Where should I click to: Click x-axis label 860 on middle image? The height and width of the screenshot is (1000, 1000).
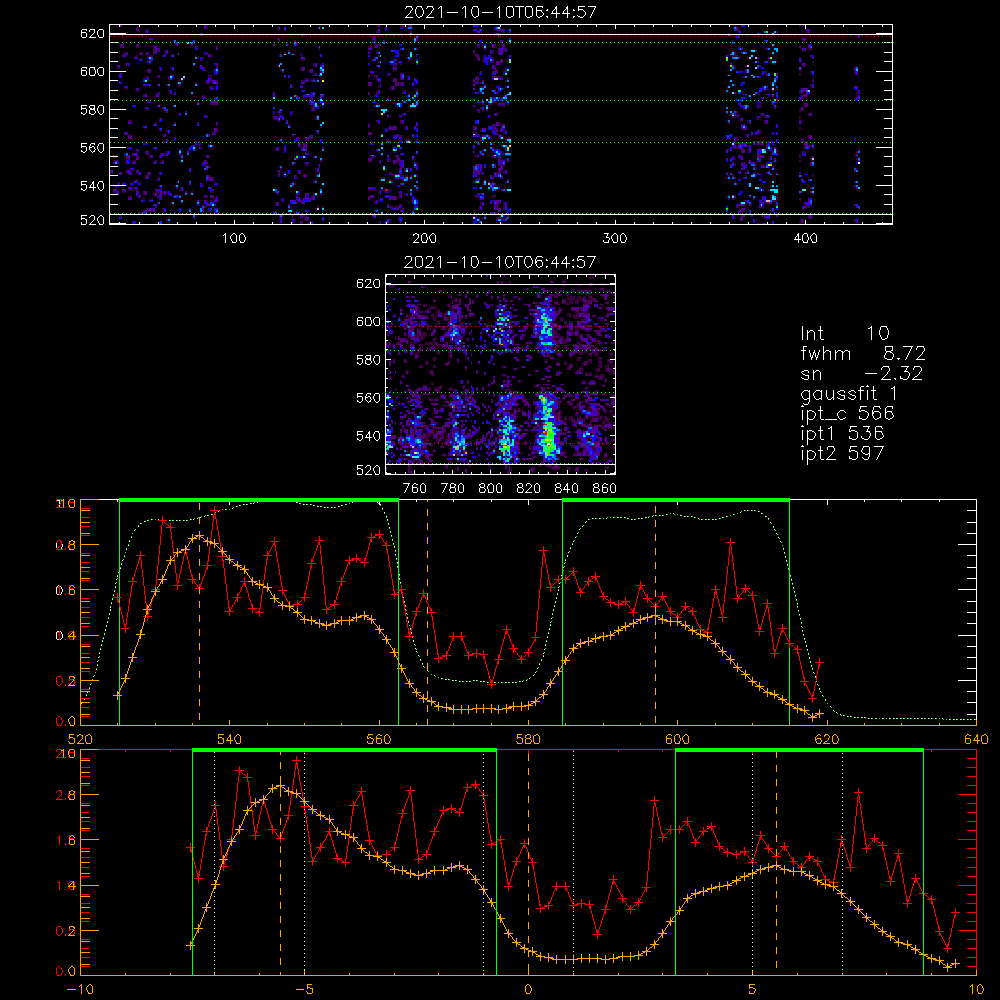point(605,489)
